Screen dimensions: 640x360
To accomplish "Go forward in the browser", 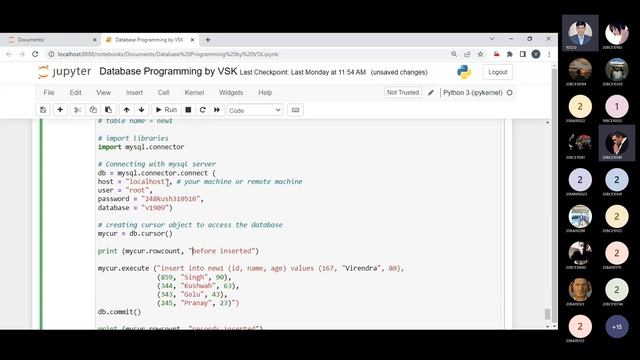I will (x=22, y=54).
